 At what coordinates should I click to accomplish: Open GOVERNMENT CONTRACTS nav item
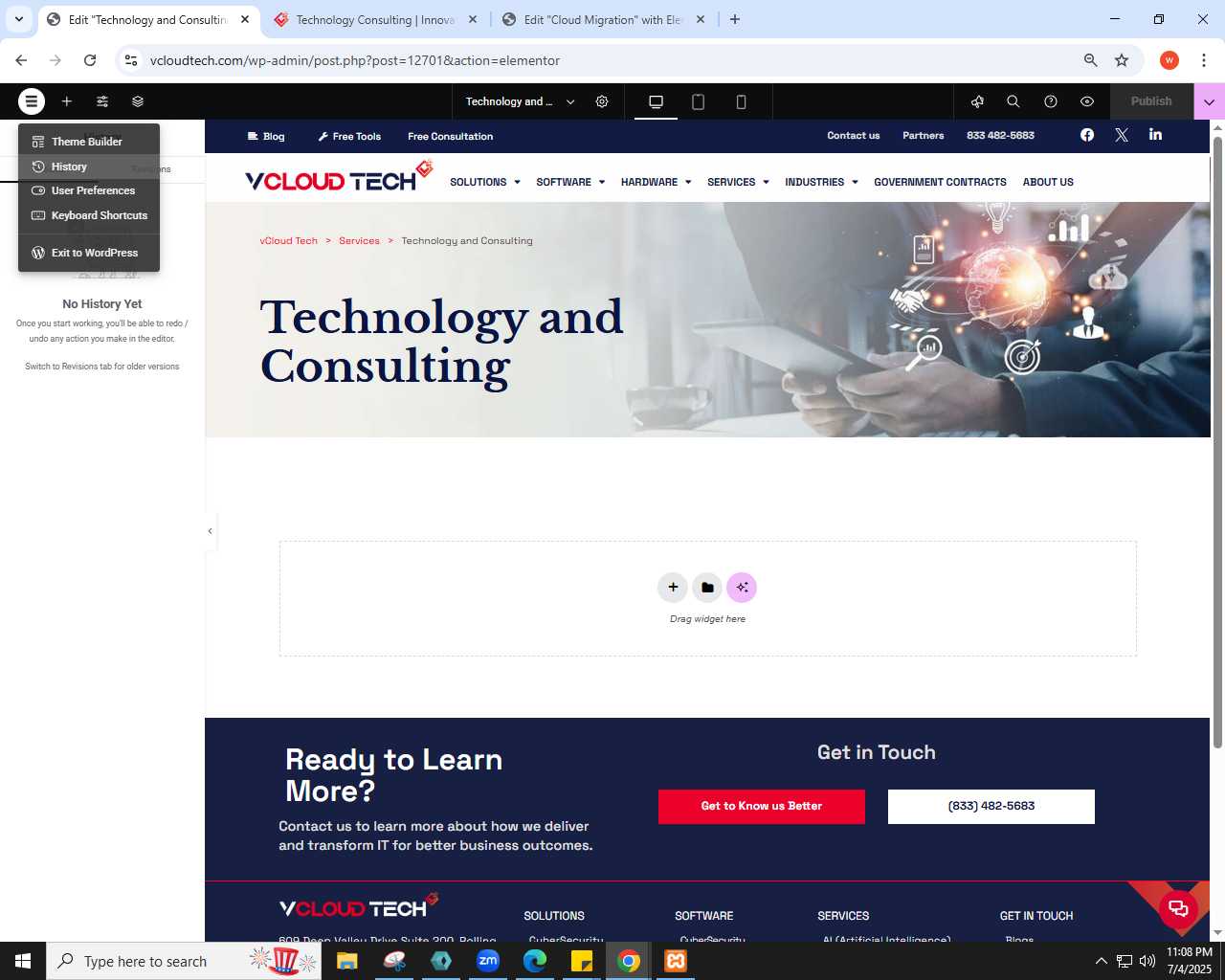[940, 182]
